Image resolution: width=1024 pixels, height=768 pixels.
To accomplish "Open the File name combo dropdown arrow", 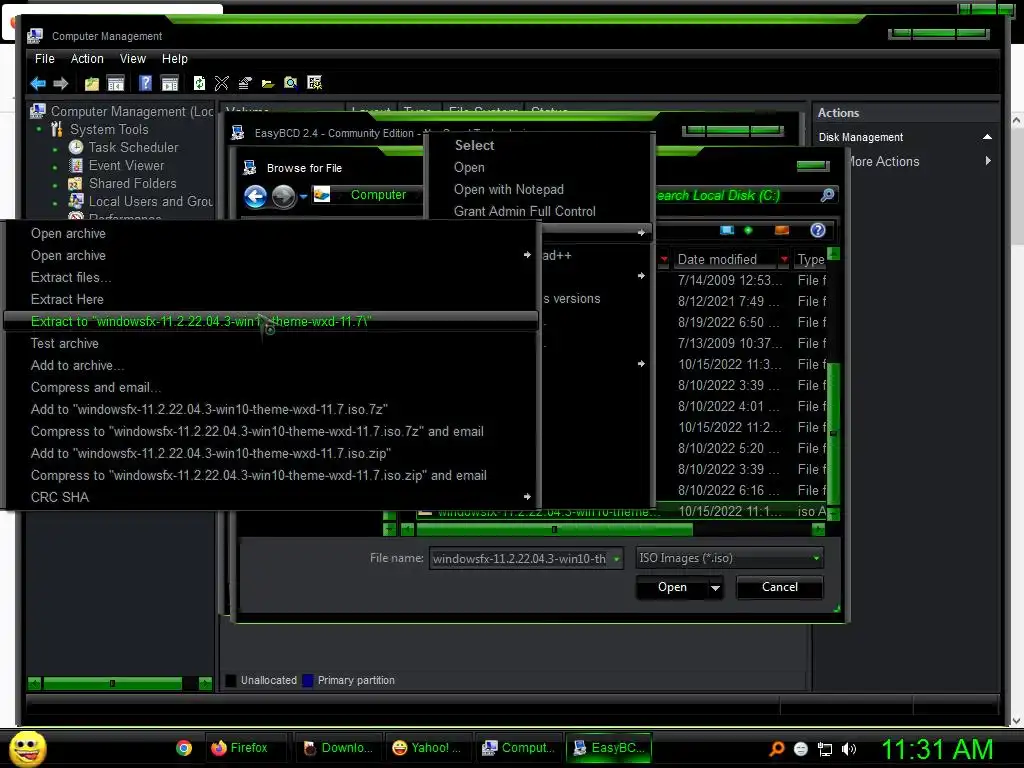I will coord(616,559).
